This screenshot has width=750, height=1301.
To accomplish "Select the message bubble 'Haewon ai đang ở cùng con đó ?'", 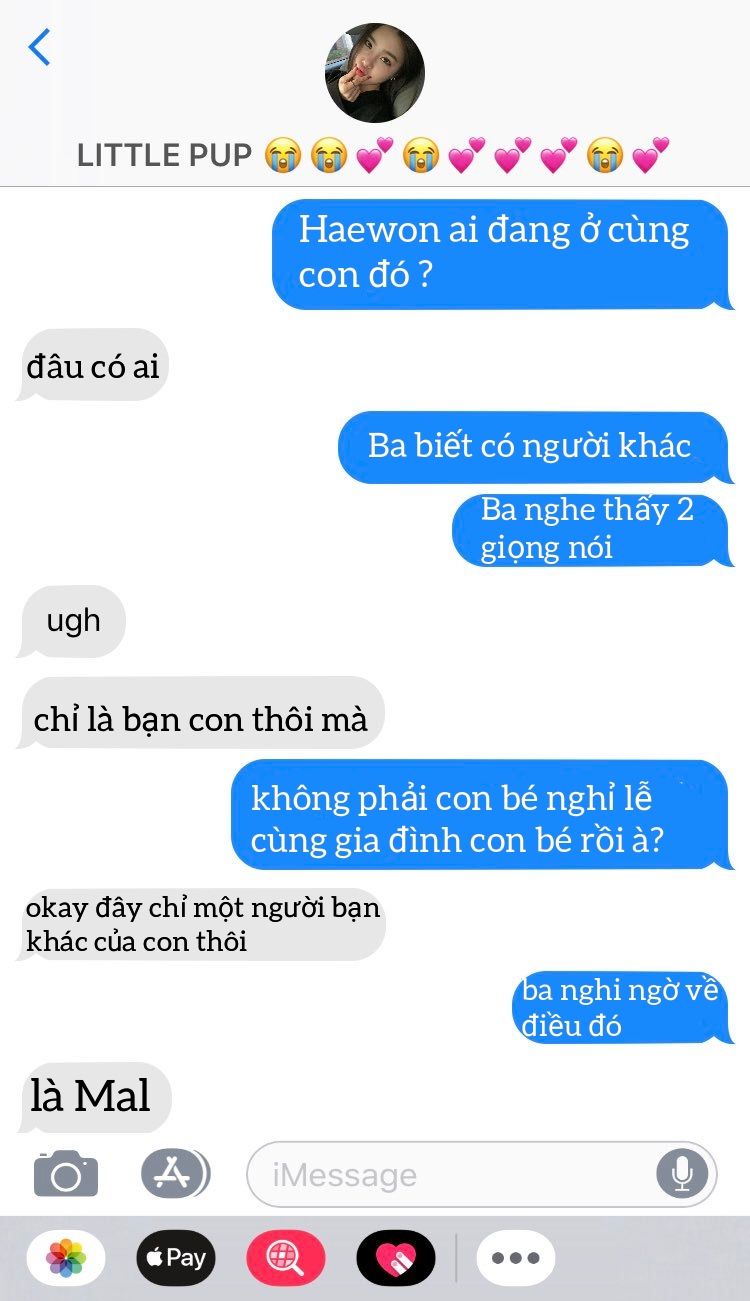I will tap(501, 254).
